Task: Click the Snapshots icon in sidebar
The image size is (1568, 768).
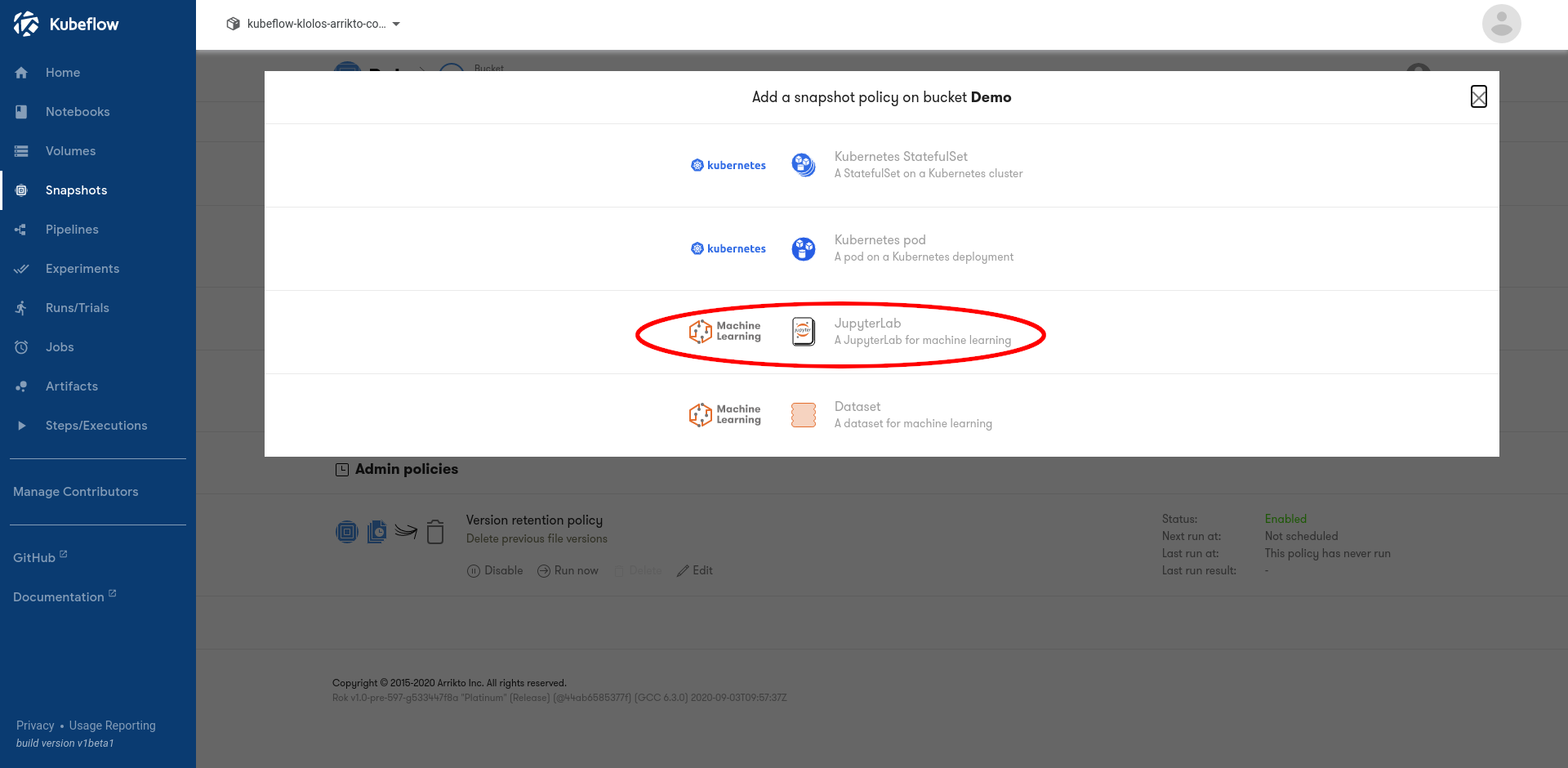Action: pos(21,190)
